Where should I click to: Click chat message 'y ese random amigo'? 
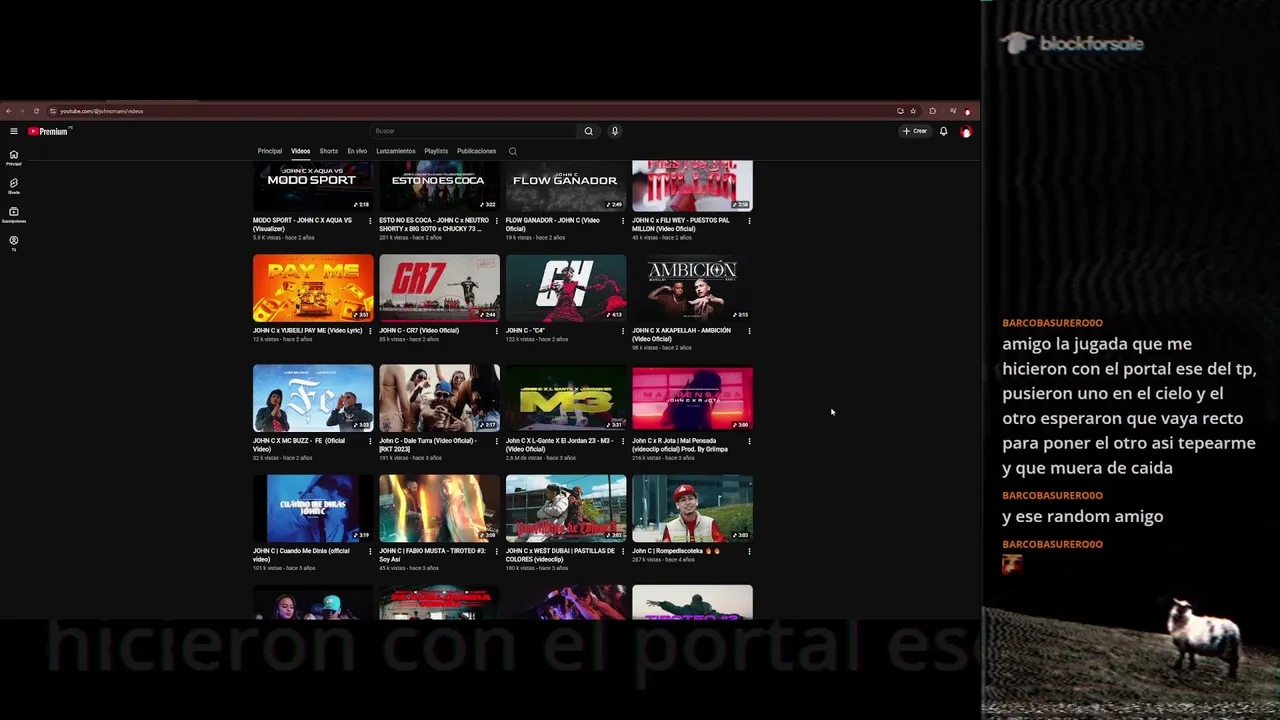1082,517
